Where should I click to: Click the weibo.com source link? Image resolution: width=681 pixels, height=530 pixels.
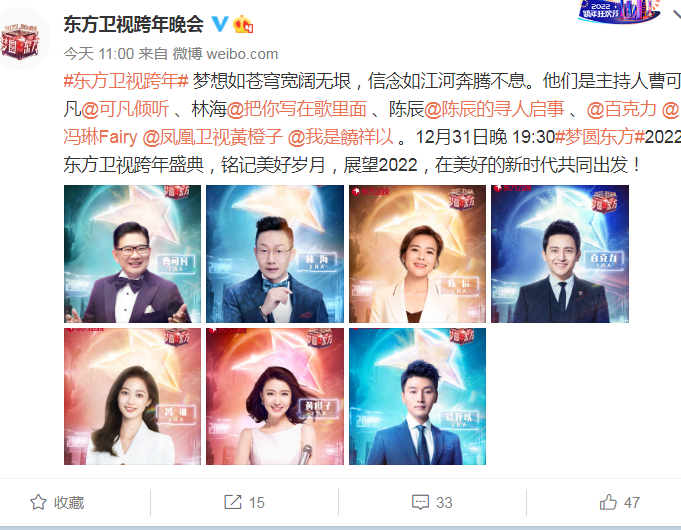tap(242, 54)
